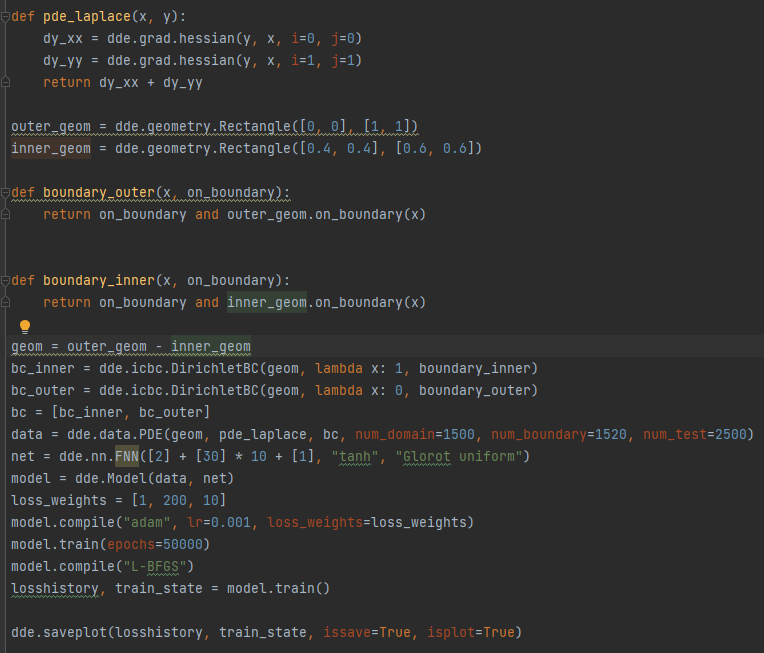Collapse the boundary_inner function fold marker
The height and width of the screenshot is (653, 764).
pos(5,281)
